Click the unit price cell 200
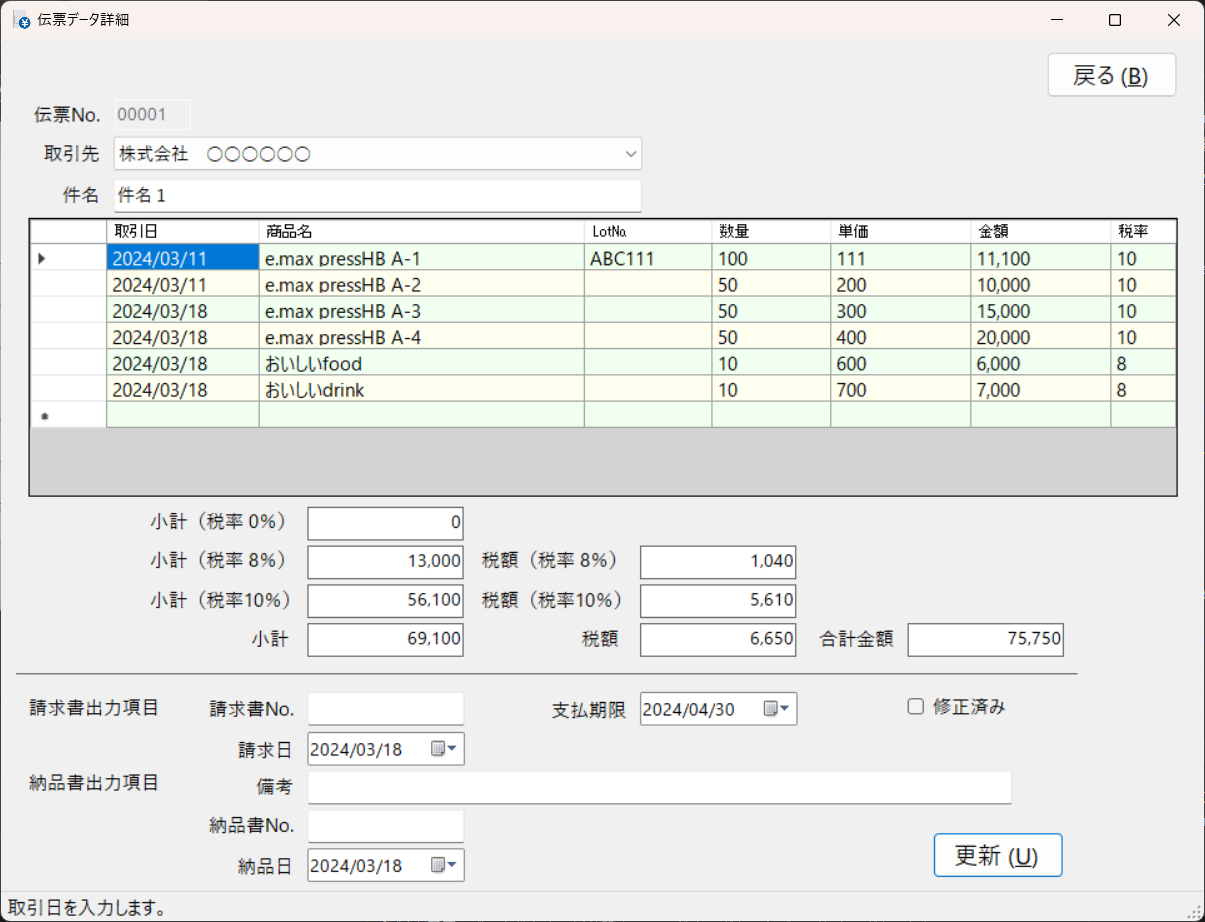This screenshot has width=1205, height=922. coord(900,284)
